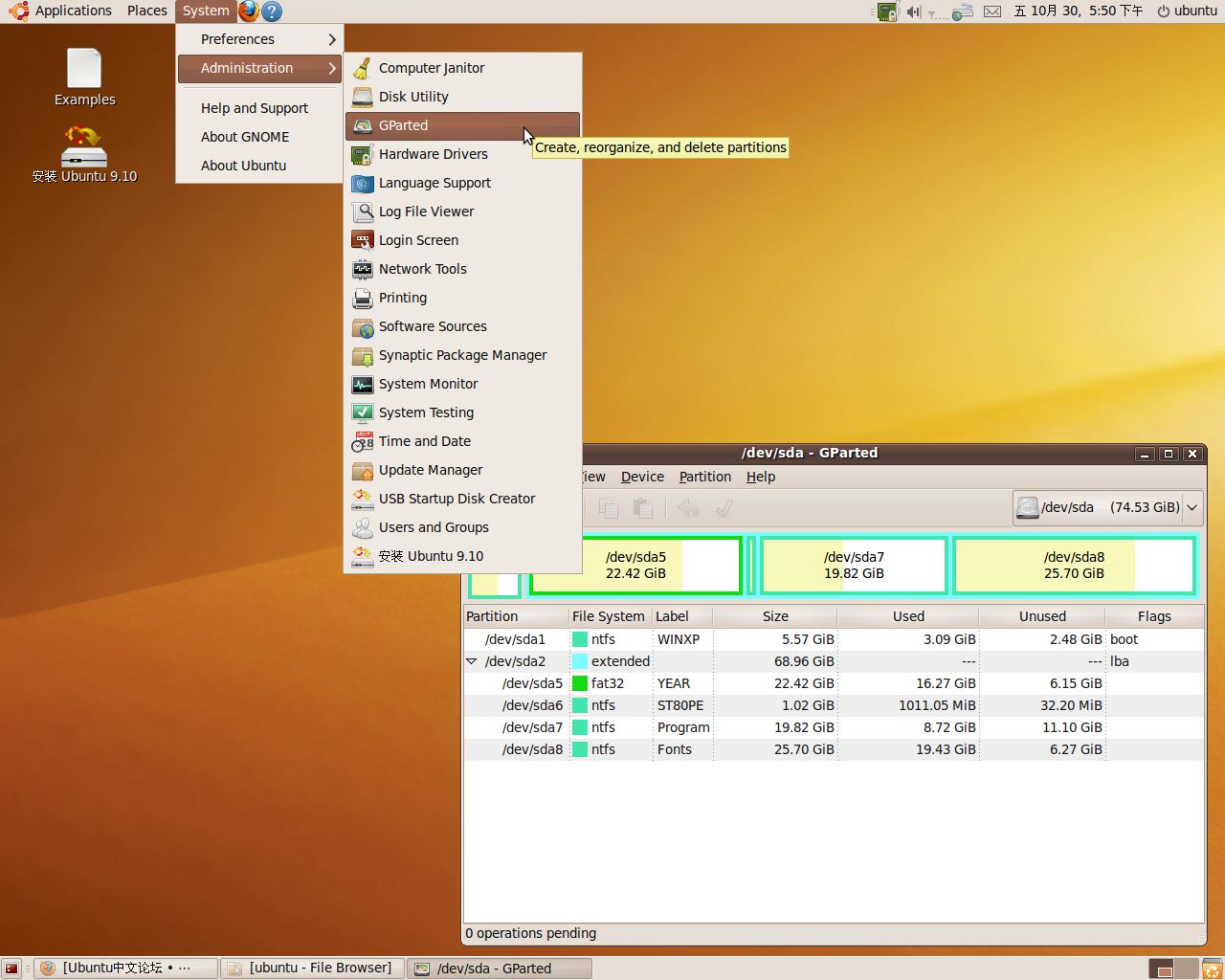This screenshot has height=980, width=1225.
Task: Click the mail envelope icon in panel
Action: tap(992, 11)
